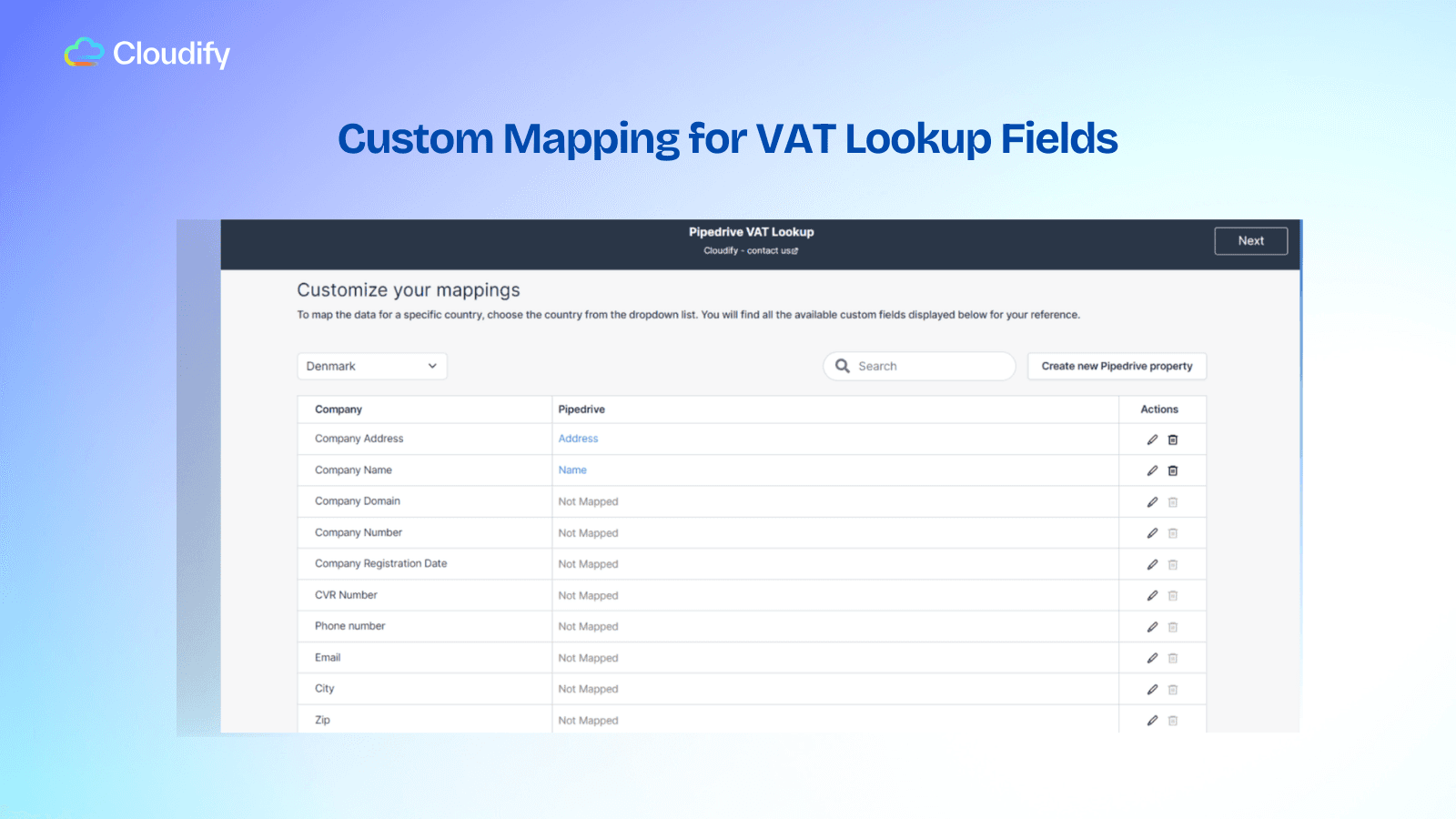Select the Company Registration Date label
The image size is (1456, 819).
coord(381,564)
